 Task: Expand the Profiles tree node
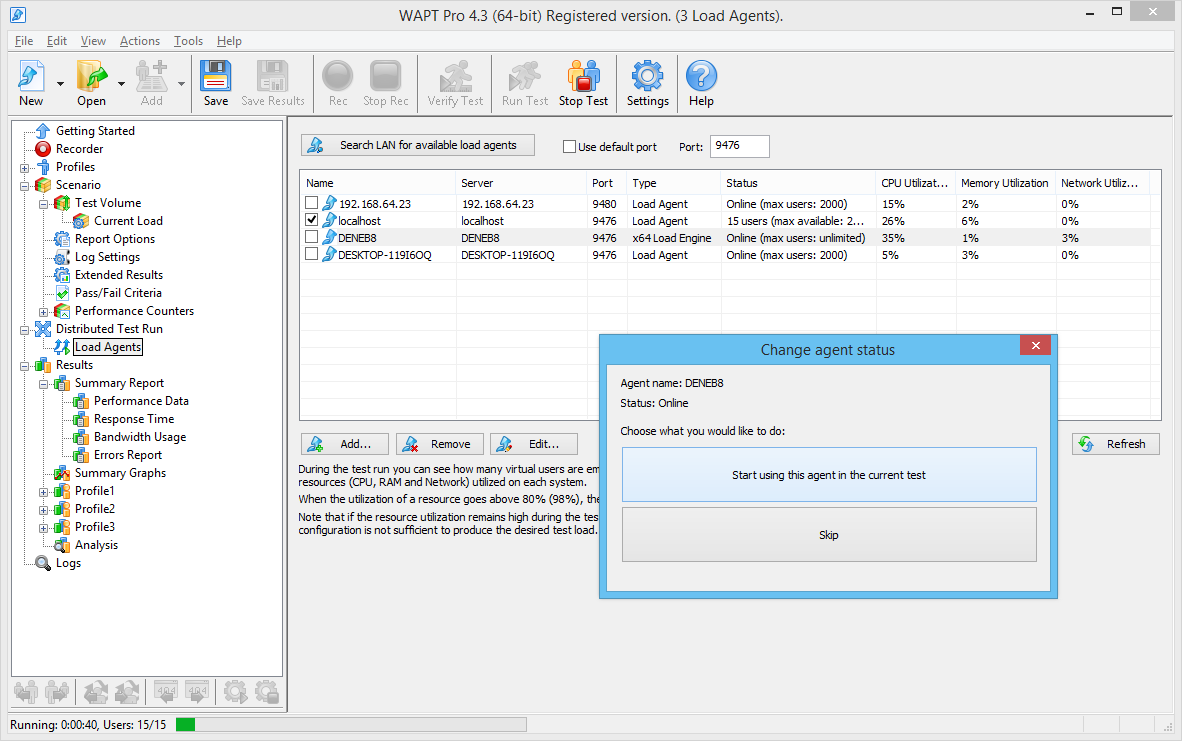coord(24,167)
